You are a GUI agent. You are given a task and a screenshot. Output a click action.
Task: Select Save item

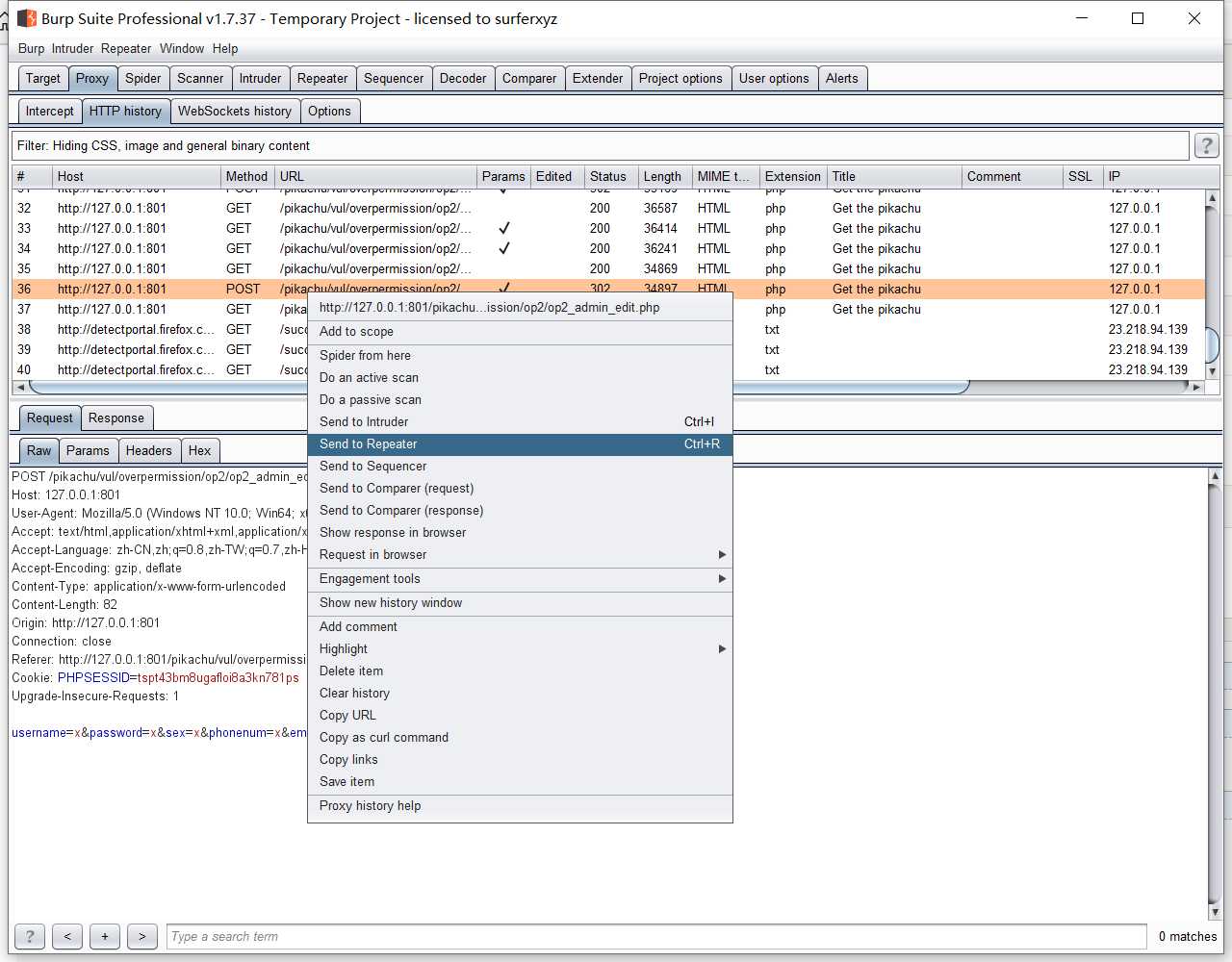(520, 781)
